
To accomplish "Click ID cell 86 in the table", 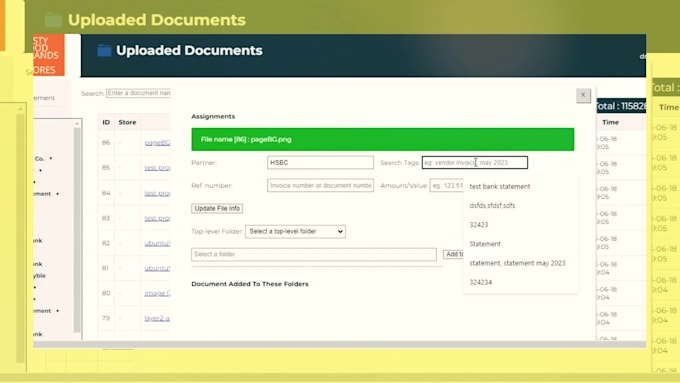I will point(106,142).
